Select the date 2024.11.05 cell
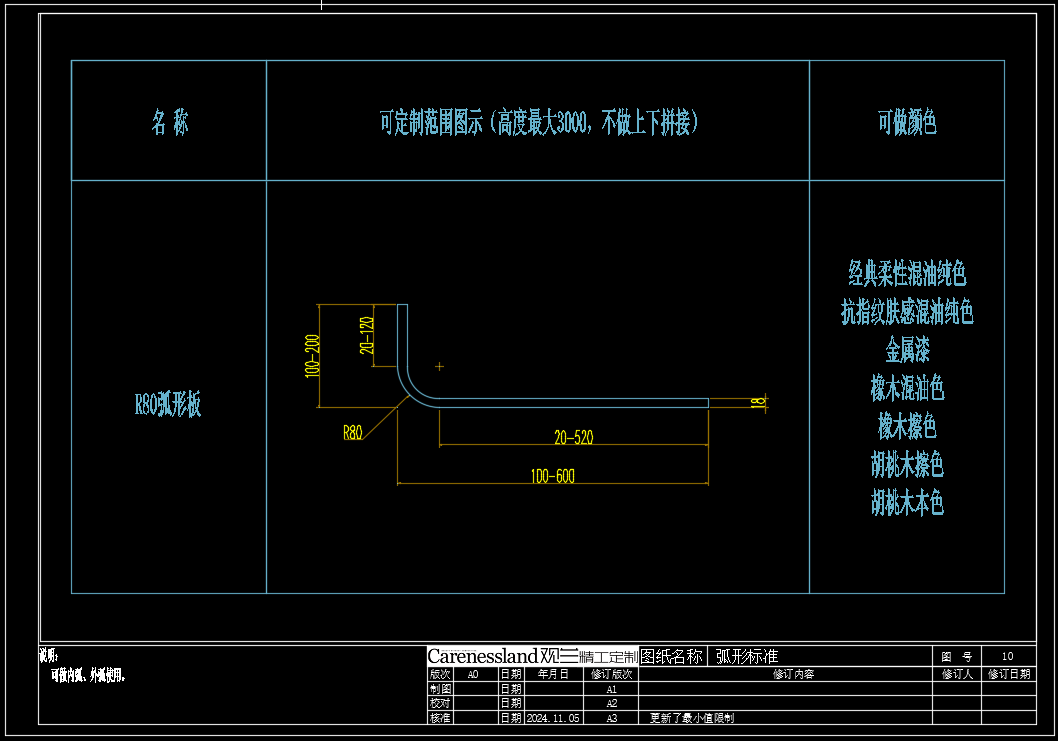 pos(552,718)
